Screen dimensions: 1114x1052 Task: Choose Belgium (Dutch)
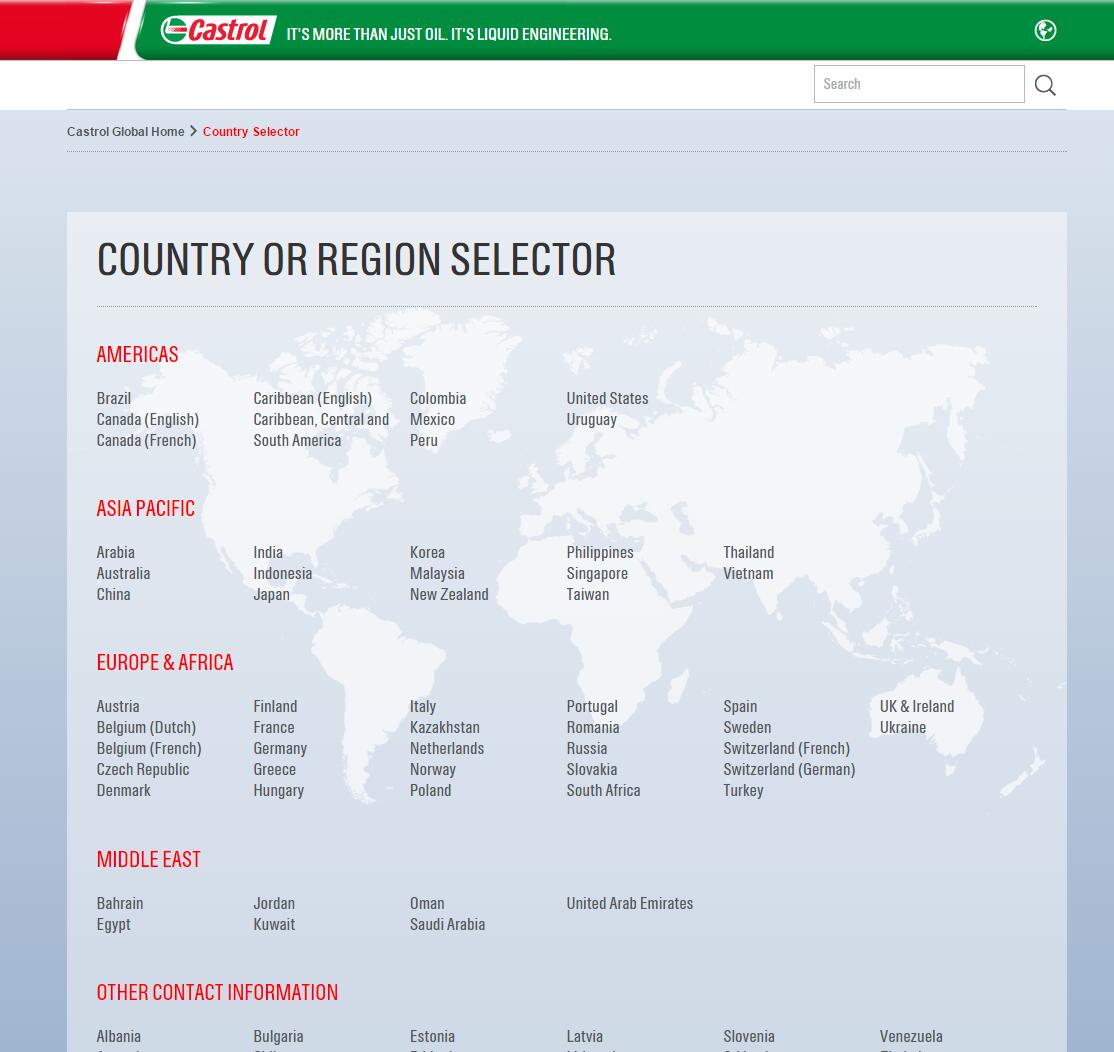pyautogui.click(x=146, y=727)
